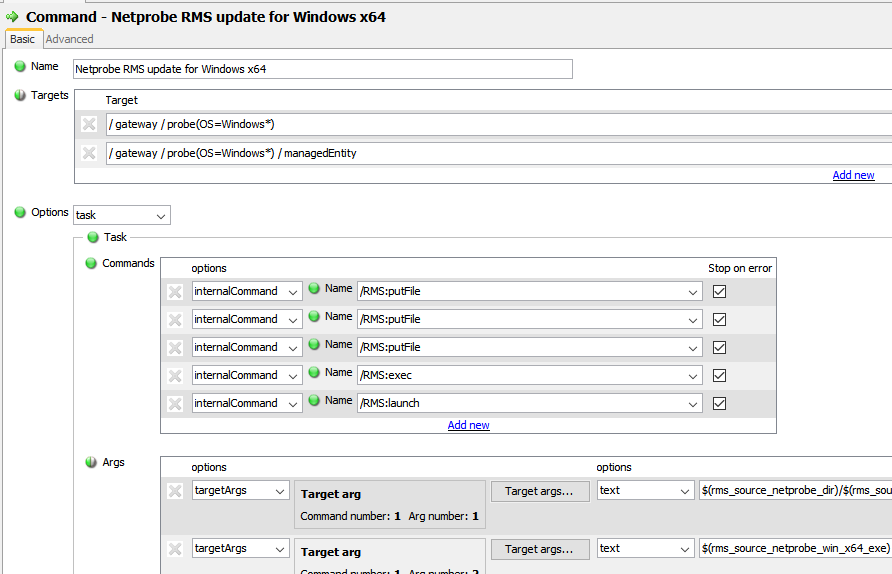The image size is (892, 574).
Task: Click the green status icon beside Commands
Action: 91,263
